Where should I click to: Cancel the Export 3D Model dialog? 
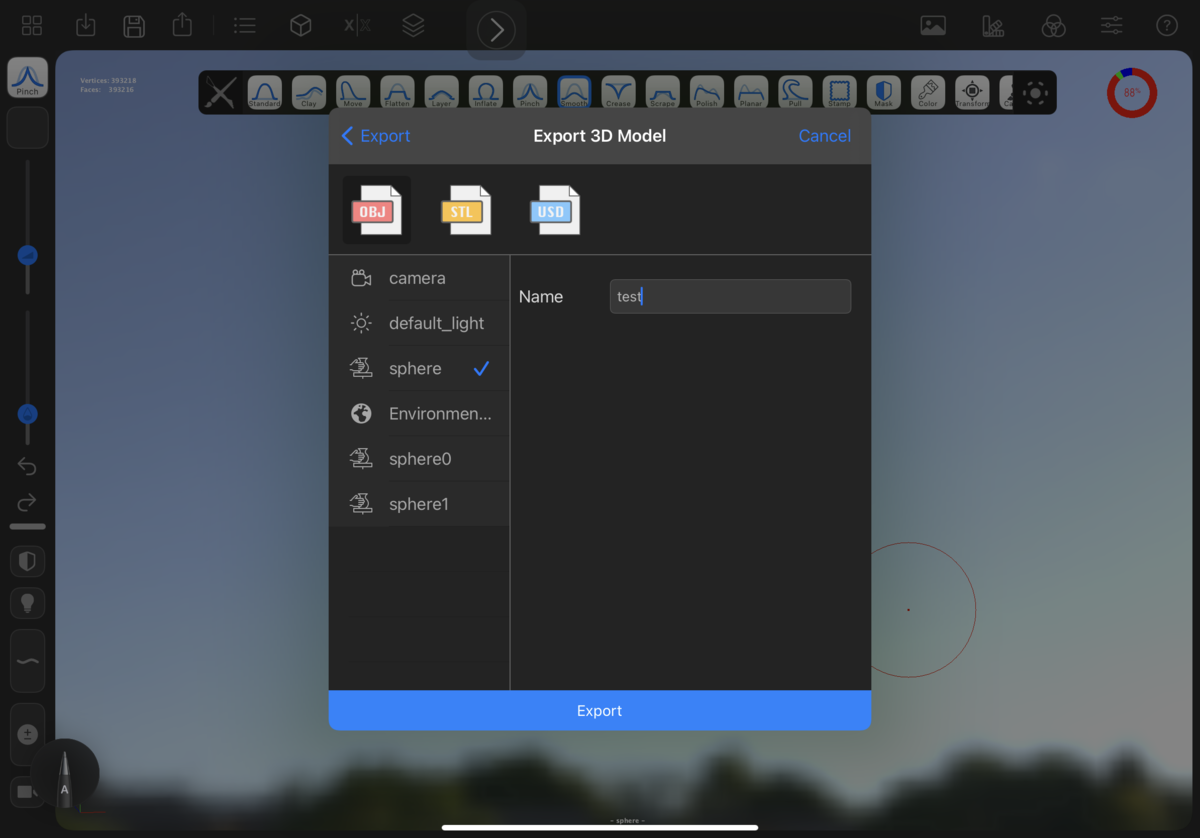824,136
